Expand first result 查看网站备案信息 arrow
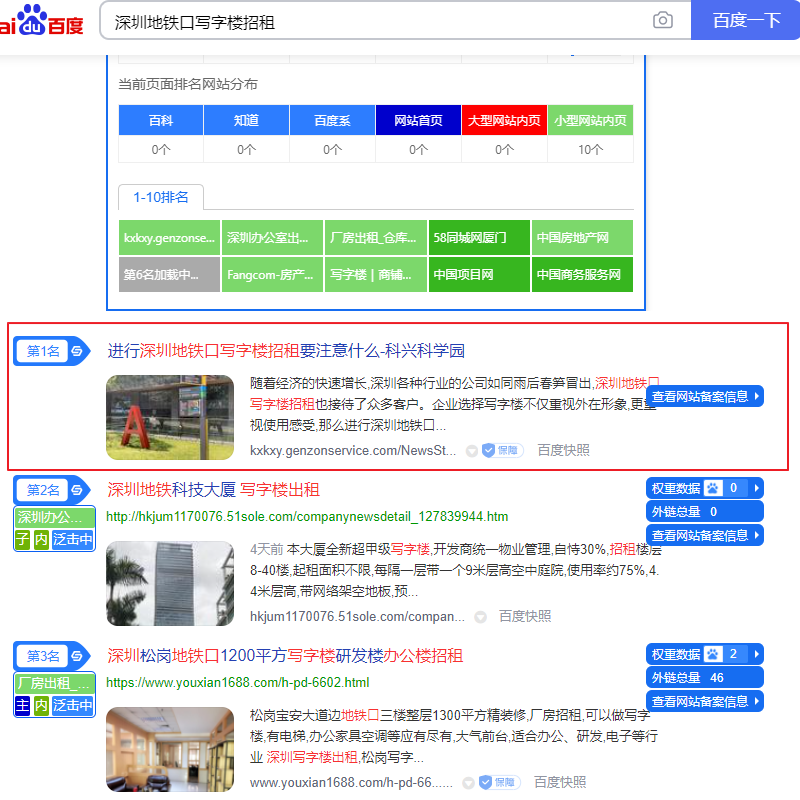 [757, 396]
